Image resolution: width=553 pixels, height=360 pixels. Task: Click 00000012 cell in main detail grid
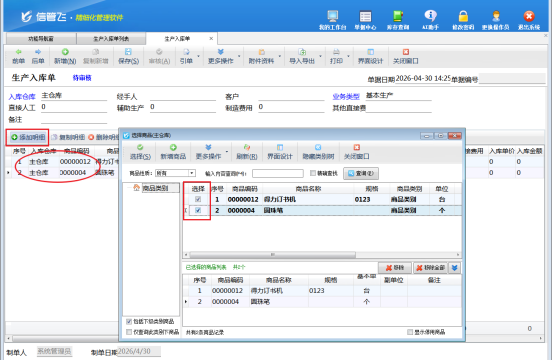point(75,161)
